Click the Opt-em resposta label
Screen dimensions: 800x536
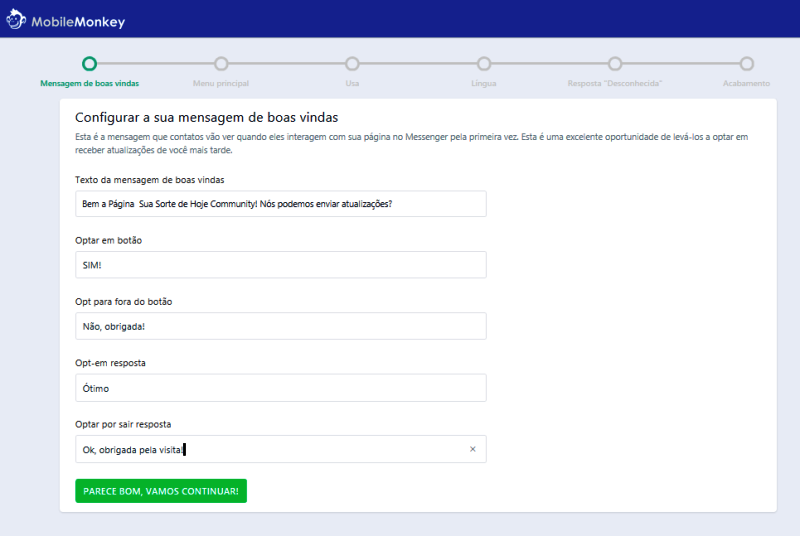(x=110, y=363)
